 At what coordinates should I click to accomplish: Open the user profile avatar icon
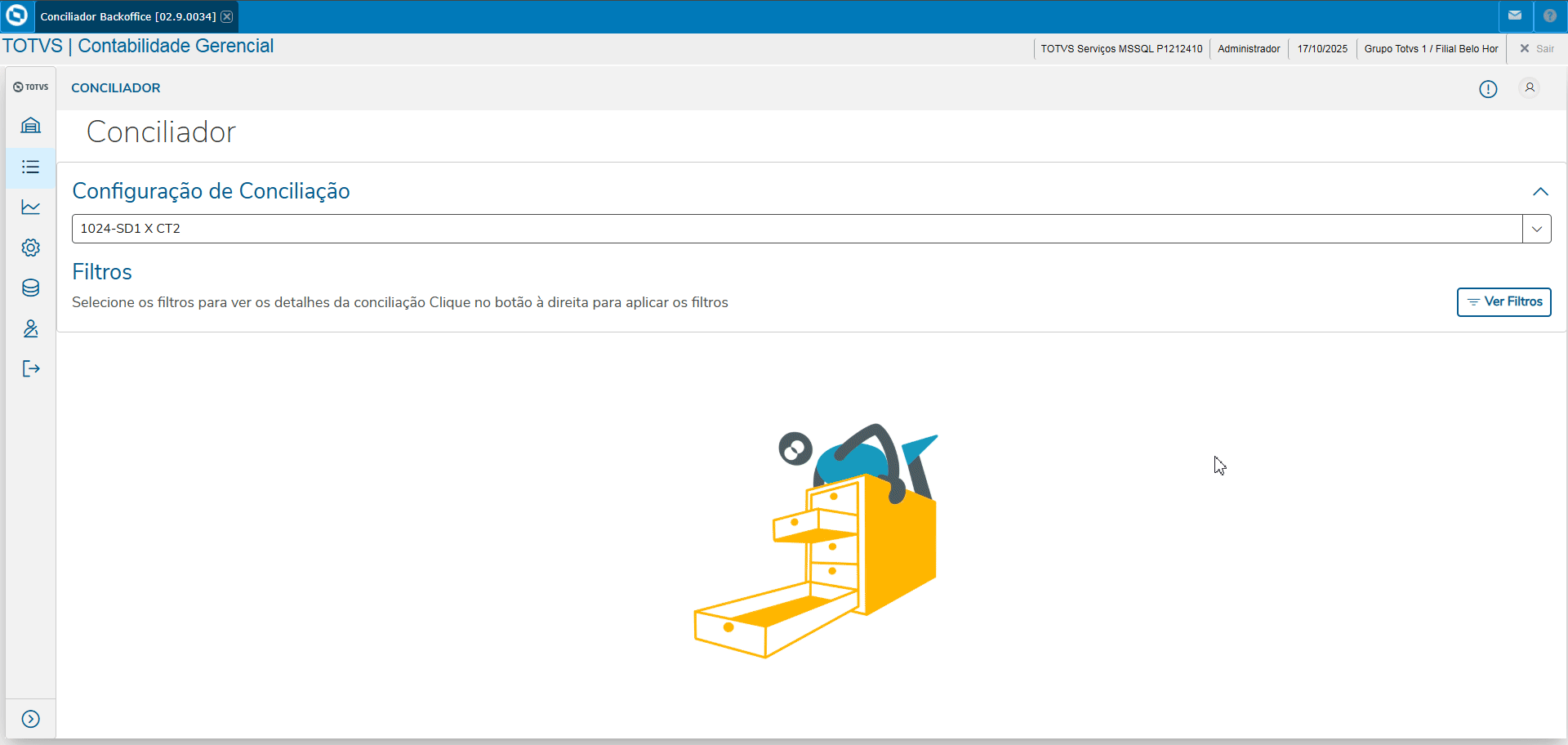click(1530, 87)
